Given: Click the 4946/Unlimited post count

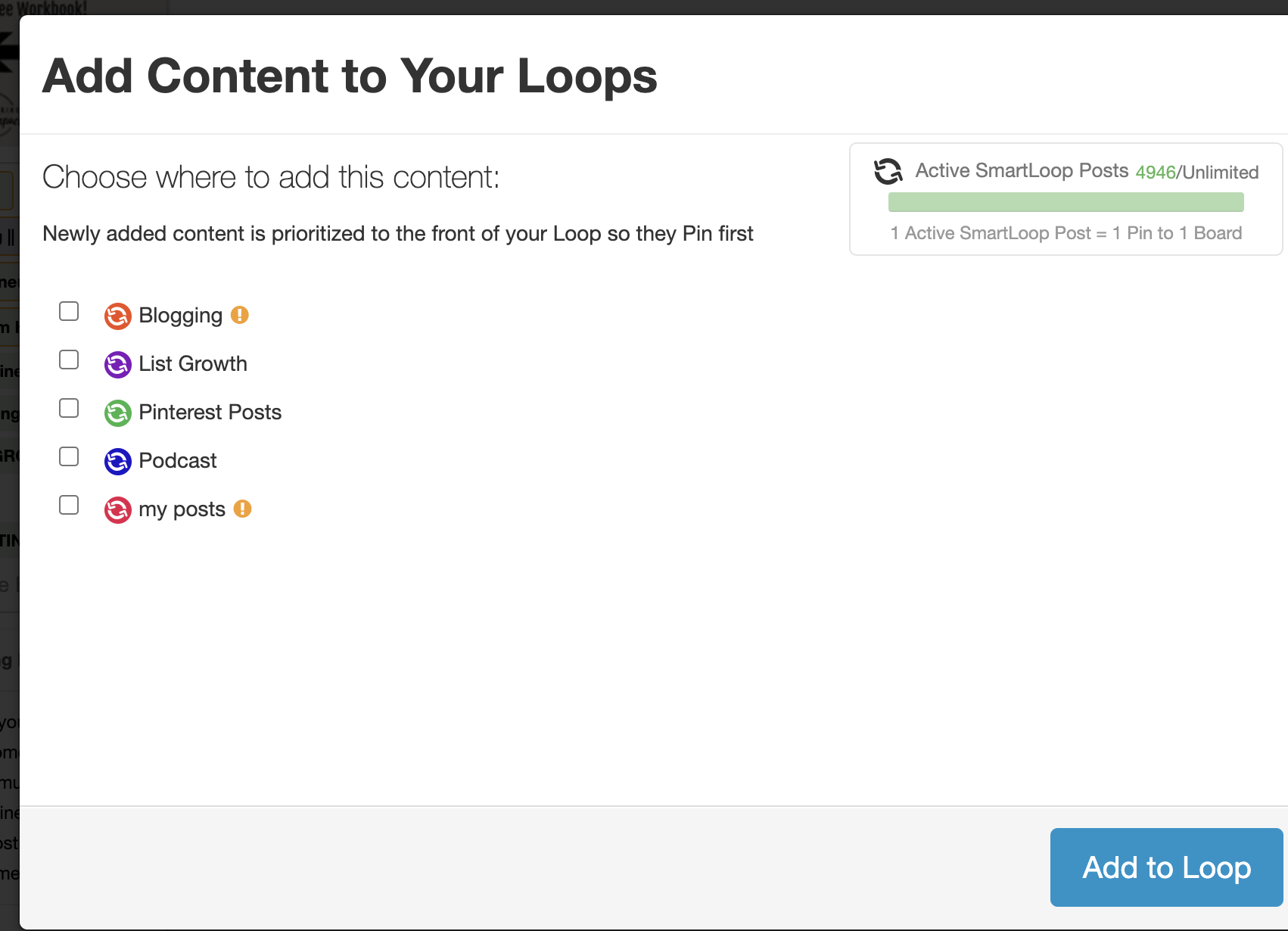Looking at the screenshot, I should [1196, 173].
